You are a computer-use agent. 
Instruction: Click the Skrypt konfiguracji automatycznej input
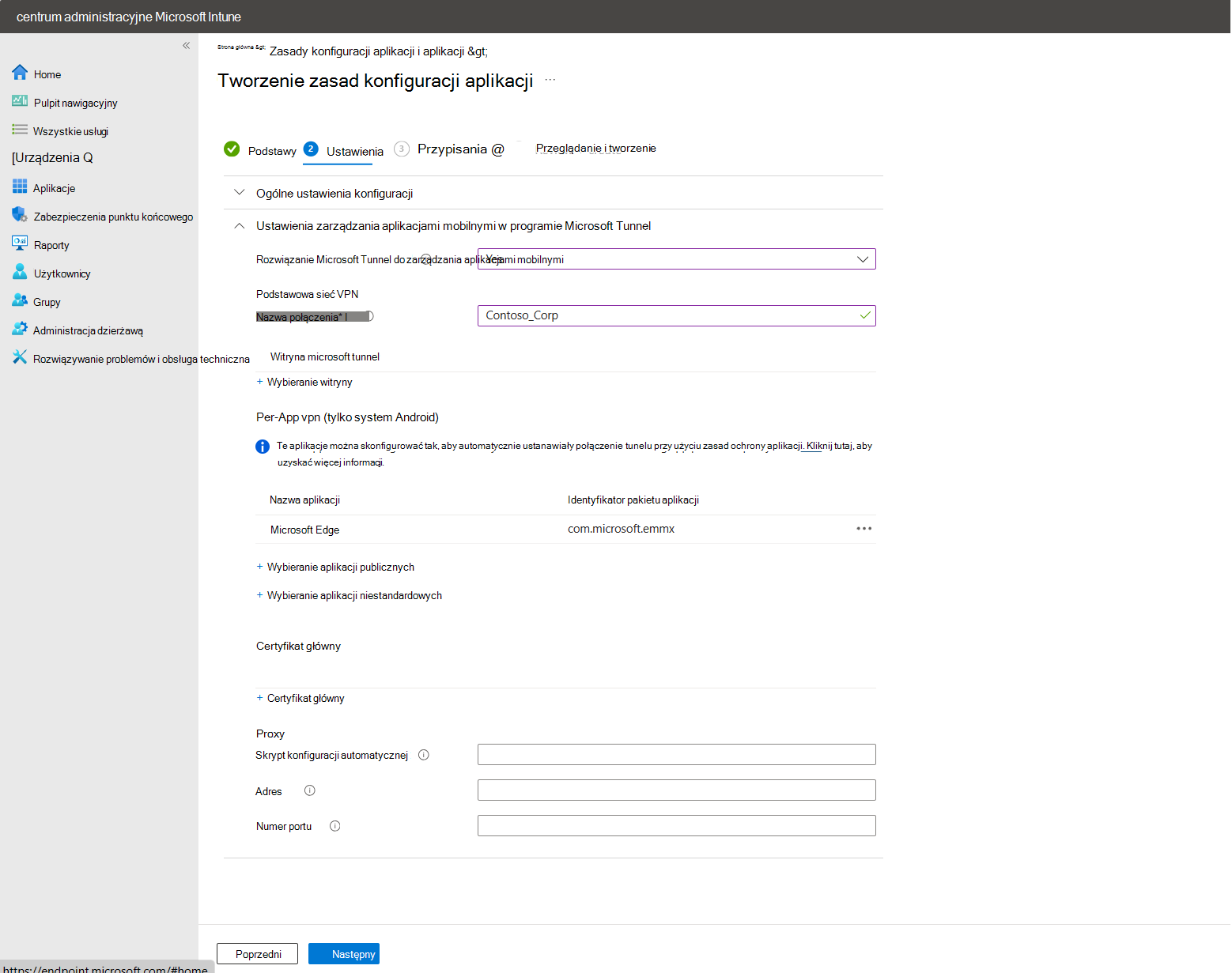676,754
